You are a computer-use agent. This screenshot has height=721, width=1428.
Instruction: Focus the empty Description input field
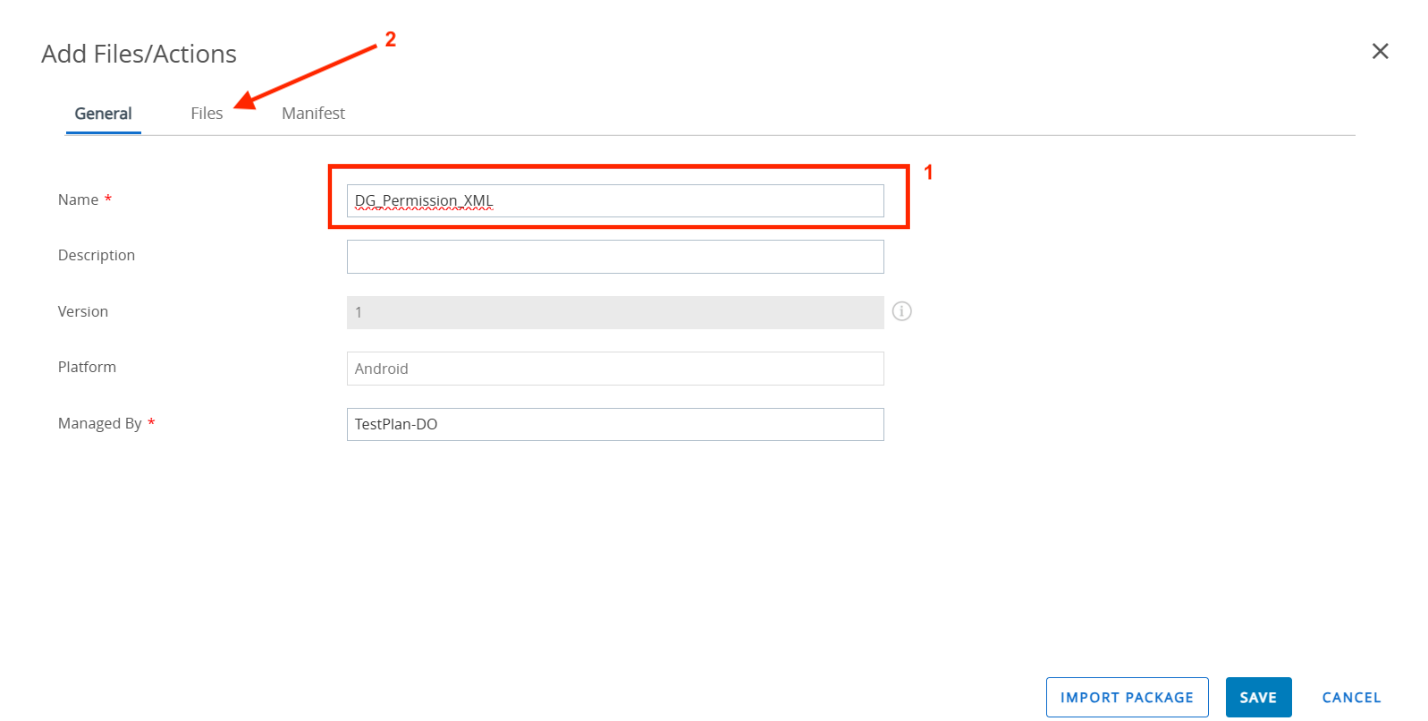615,257
